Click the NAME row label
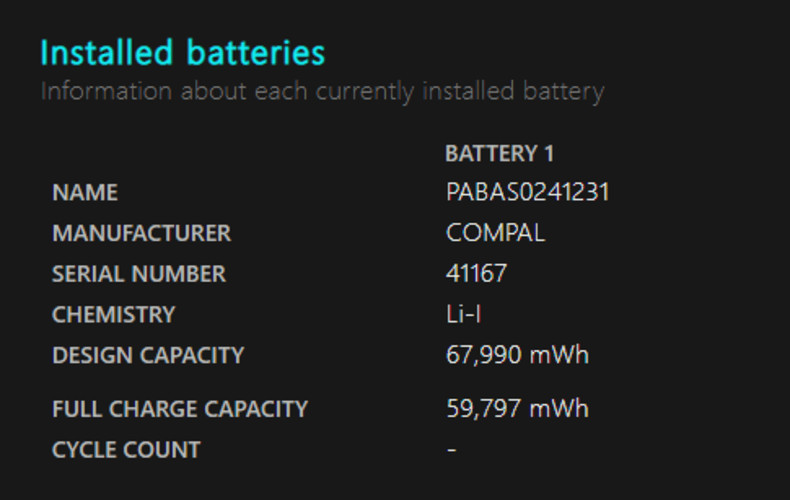The image size is (790, 500). coord(85,193)
